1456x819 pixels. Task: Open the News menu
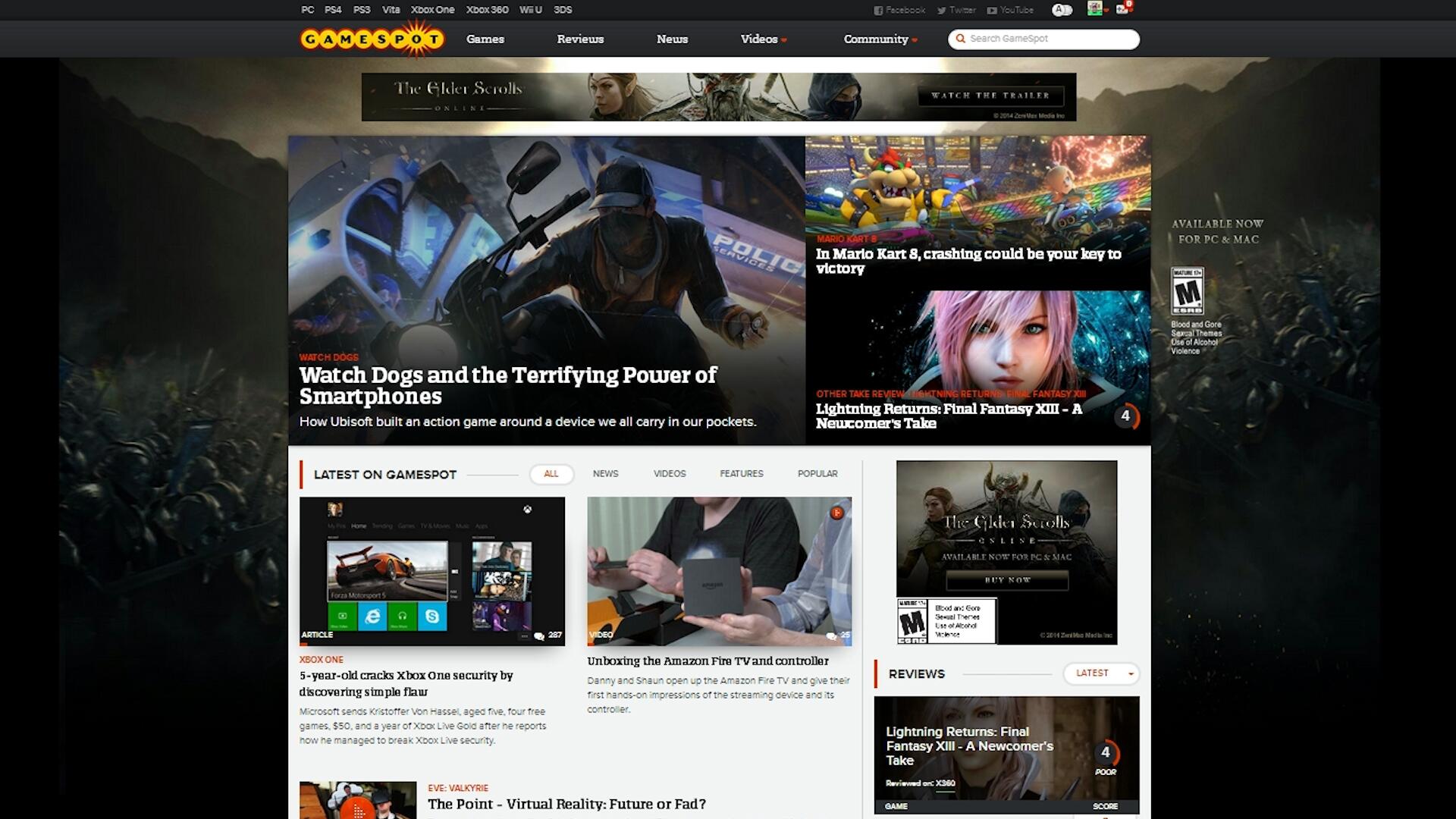672,39
